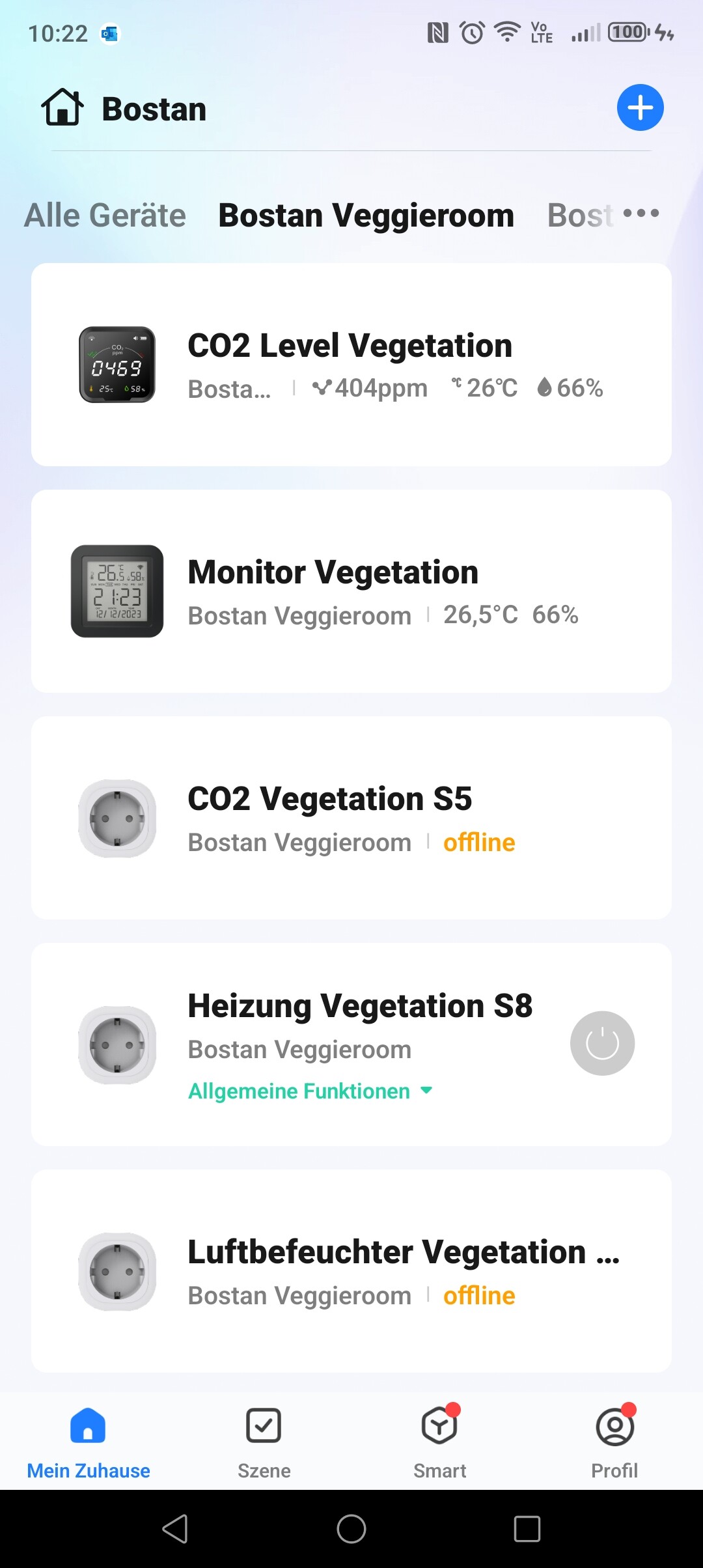Tap the house icon beside Bostan
Viewport: 703px width, 1568px height.
click(62, 107)
